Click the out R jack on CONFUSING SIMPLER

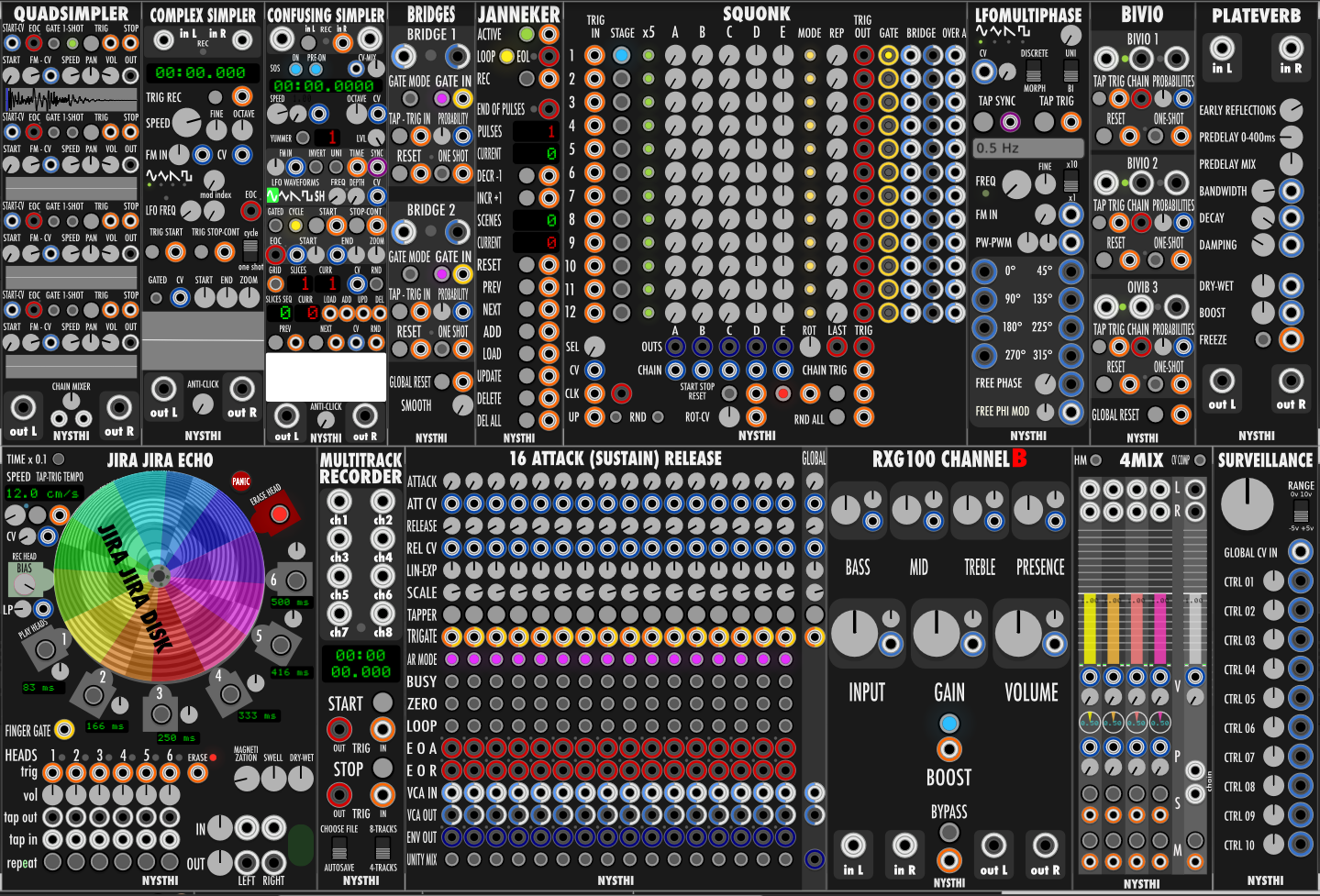pos(365,415)
